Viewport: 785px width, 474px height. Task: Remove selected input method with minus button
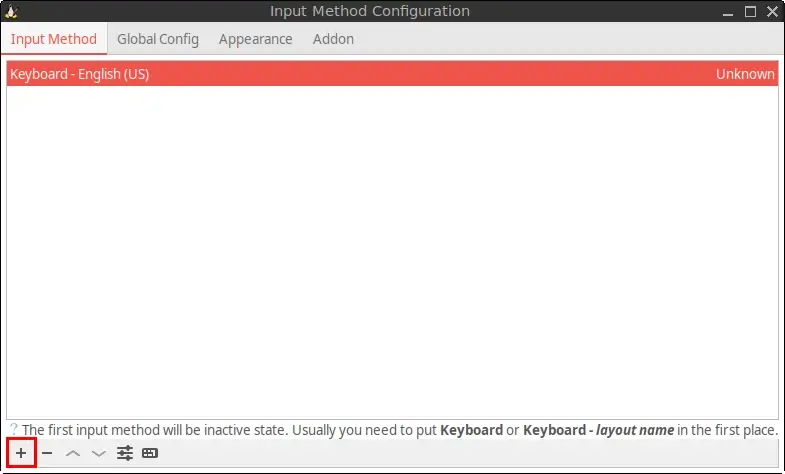tap(47, 453)
